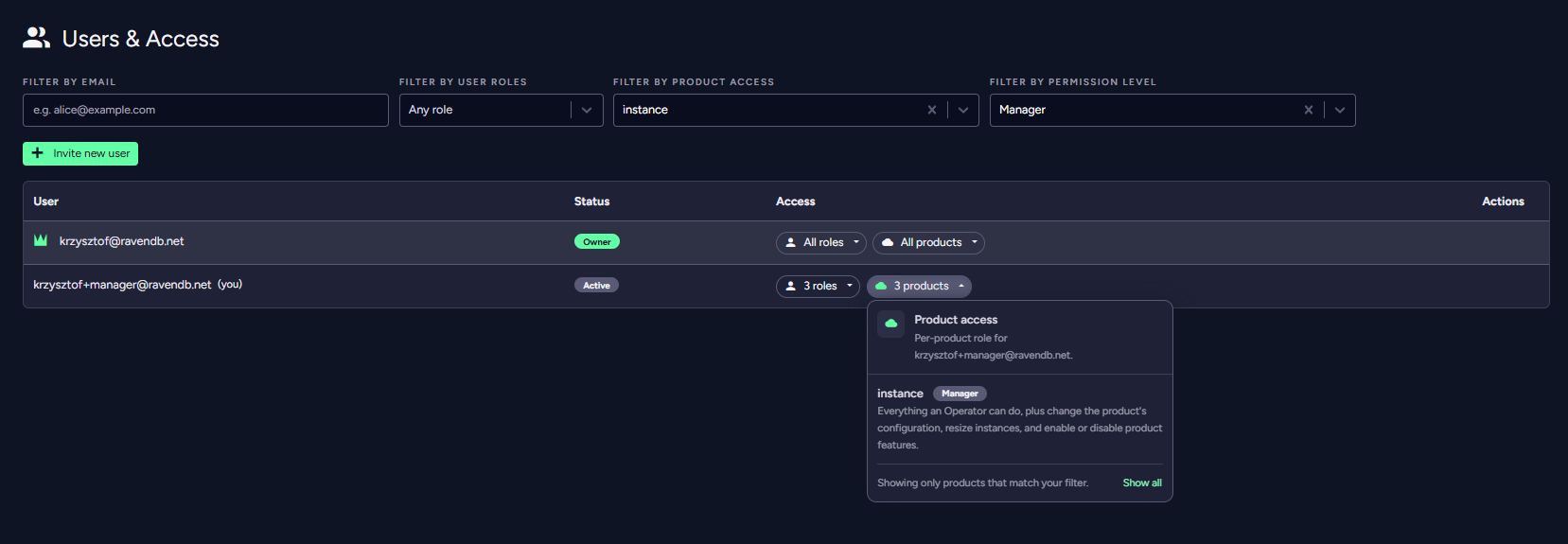
Task: Click the Filter by product access label
Action: click(x=694, y=82)
